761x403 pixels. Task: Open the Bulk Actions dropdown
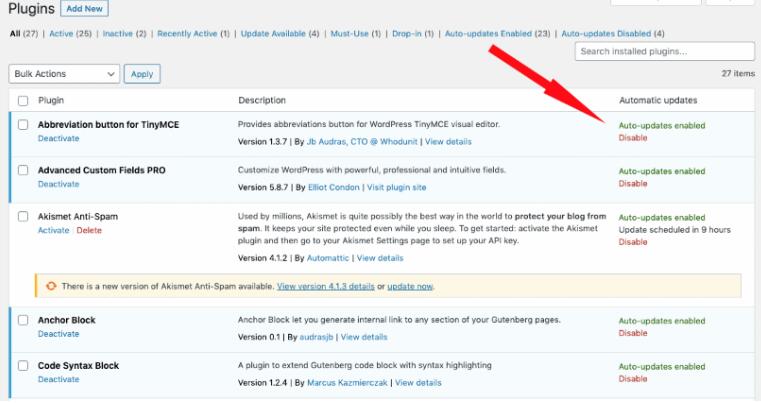point(64,74)
